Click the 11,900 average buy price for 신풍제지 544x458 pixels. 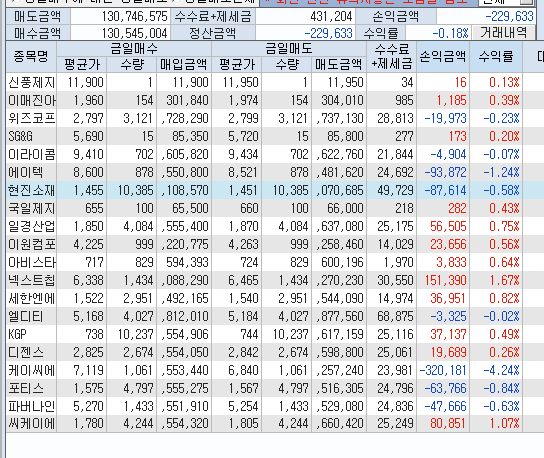82,82
